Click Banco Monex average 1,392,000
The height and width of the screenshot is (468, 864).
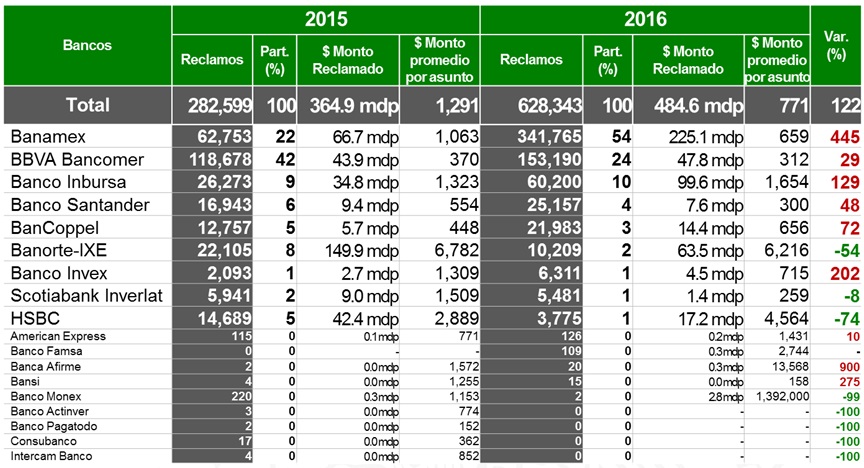(782, 396)
